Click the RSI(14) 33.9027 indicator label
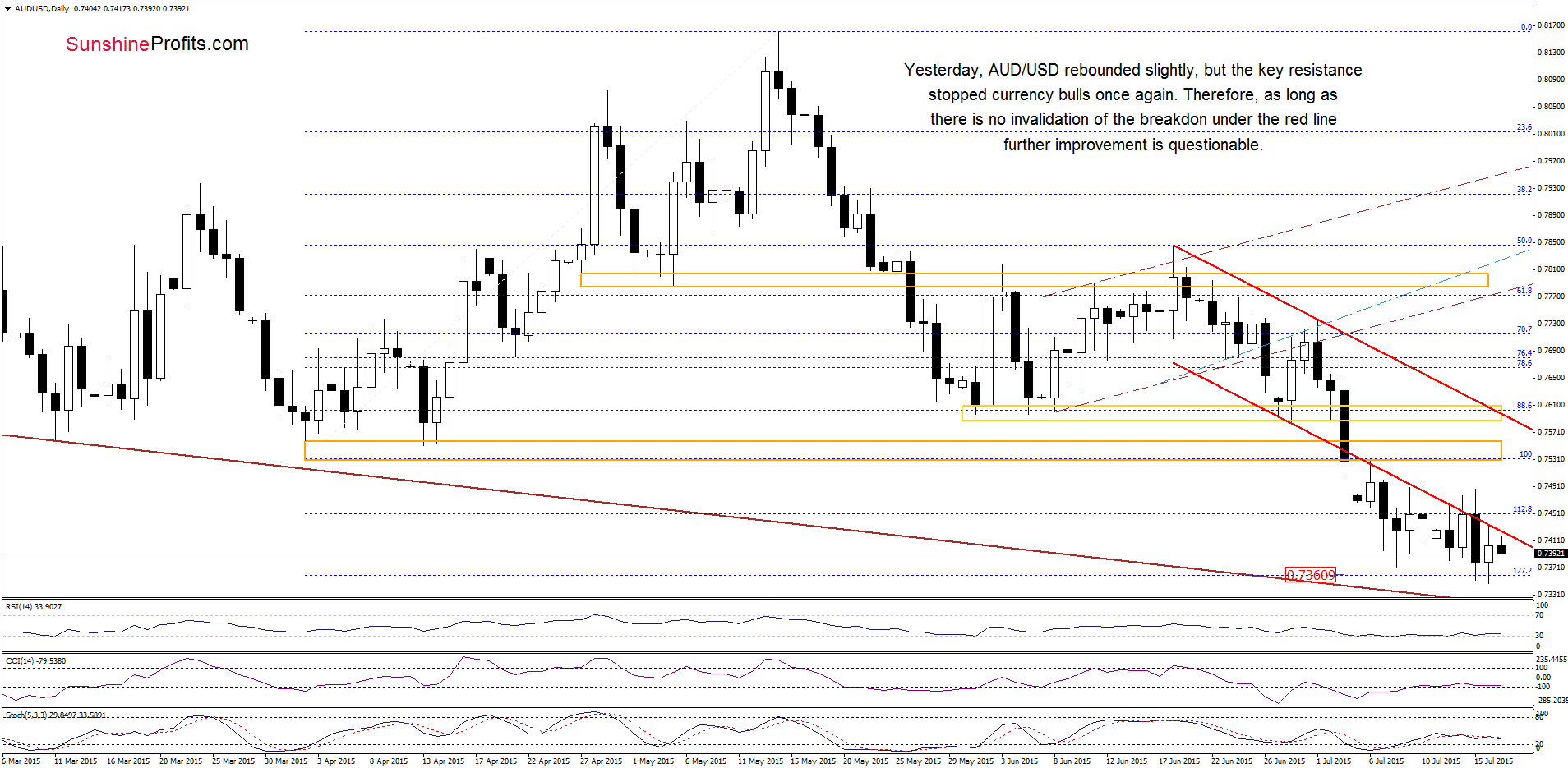The height and width of the screenshot is (768, 1568). [x=34, y=607]
